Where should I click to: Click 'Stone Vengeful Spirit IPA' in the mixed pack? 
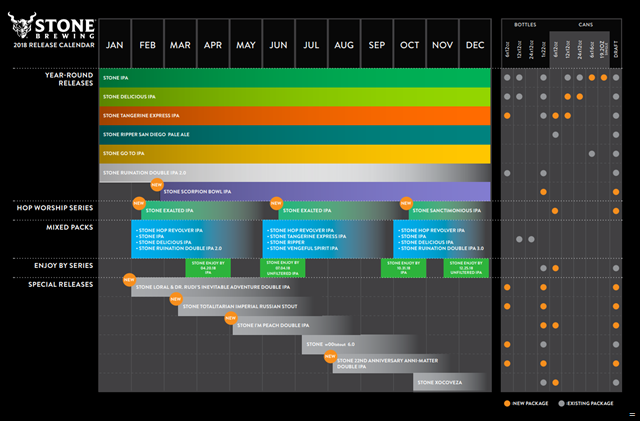(x=304, y=248)
